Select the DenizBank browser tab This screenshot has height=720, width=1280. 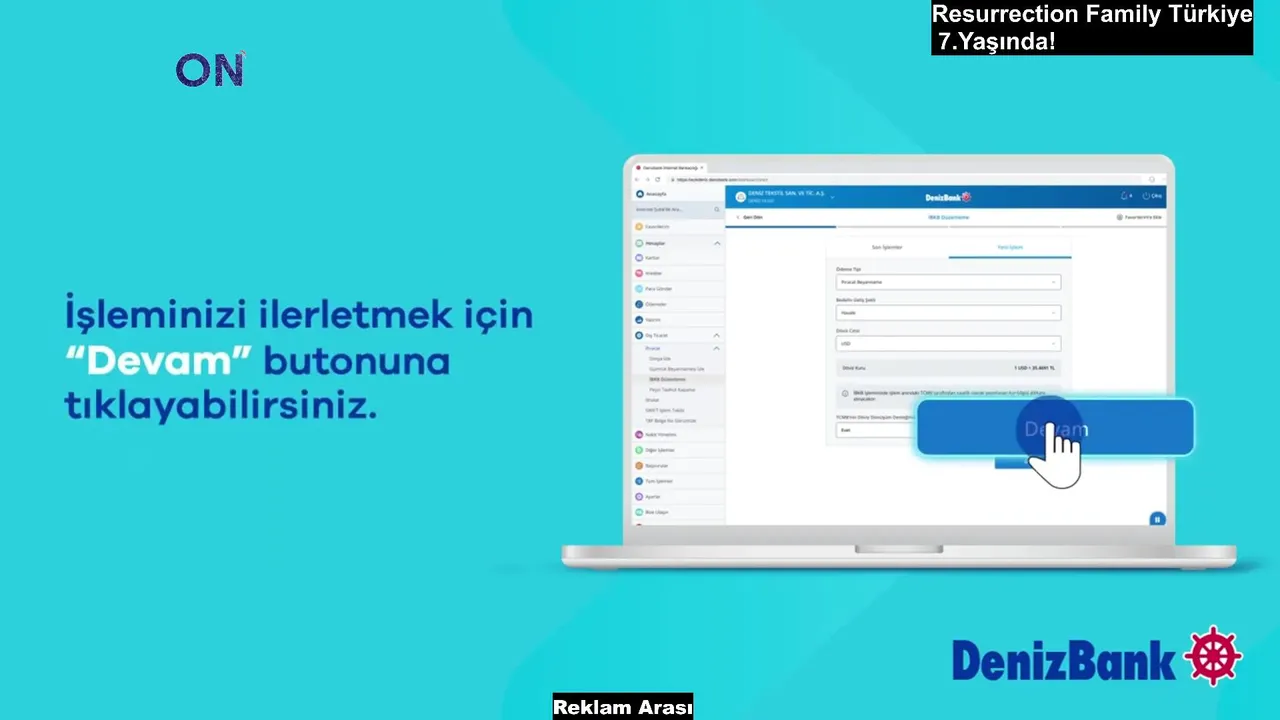[668, 168]
